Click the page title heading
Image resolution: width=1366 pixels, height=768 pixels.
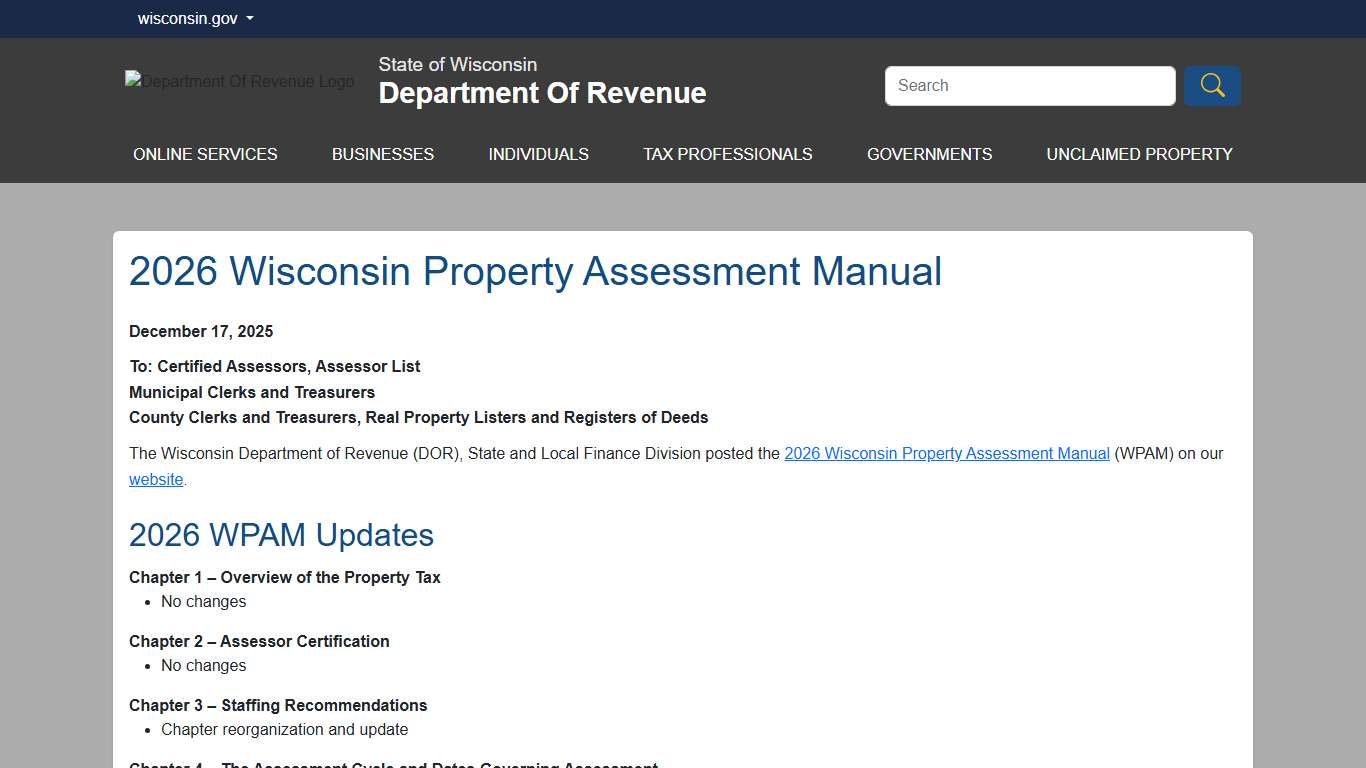tap(535, 271)
